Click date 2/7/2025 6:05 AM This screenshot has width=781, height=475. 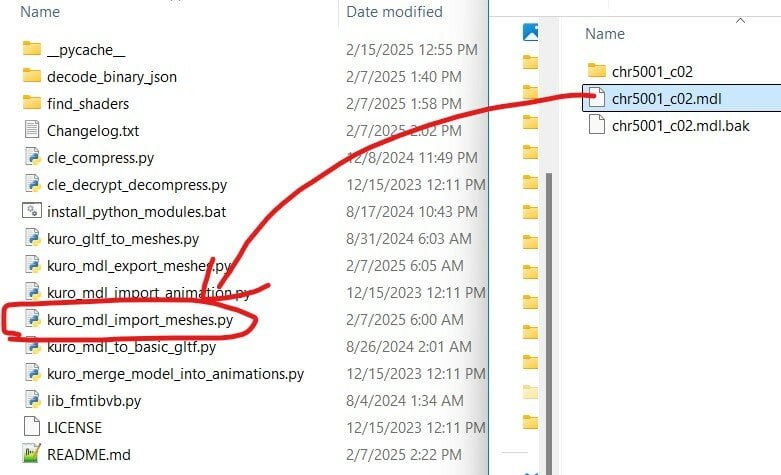(404, 265)
